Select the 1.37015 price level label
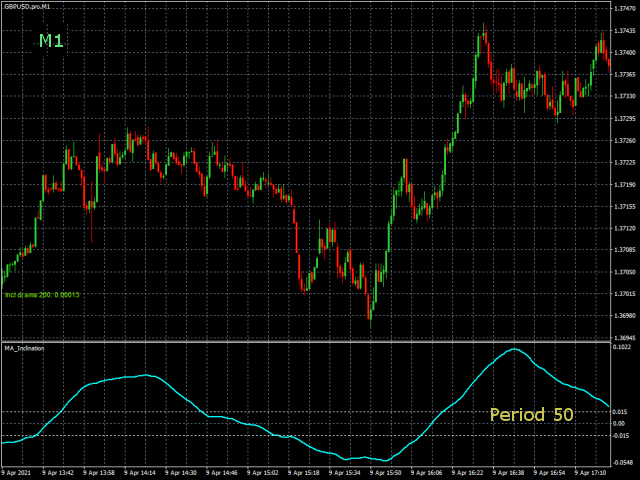The width and height of the screenshot is (640, 480). tap(624, 294)
